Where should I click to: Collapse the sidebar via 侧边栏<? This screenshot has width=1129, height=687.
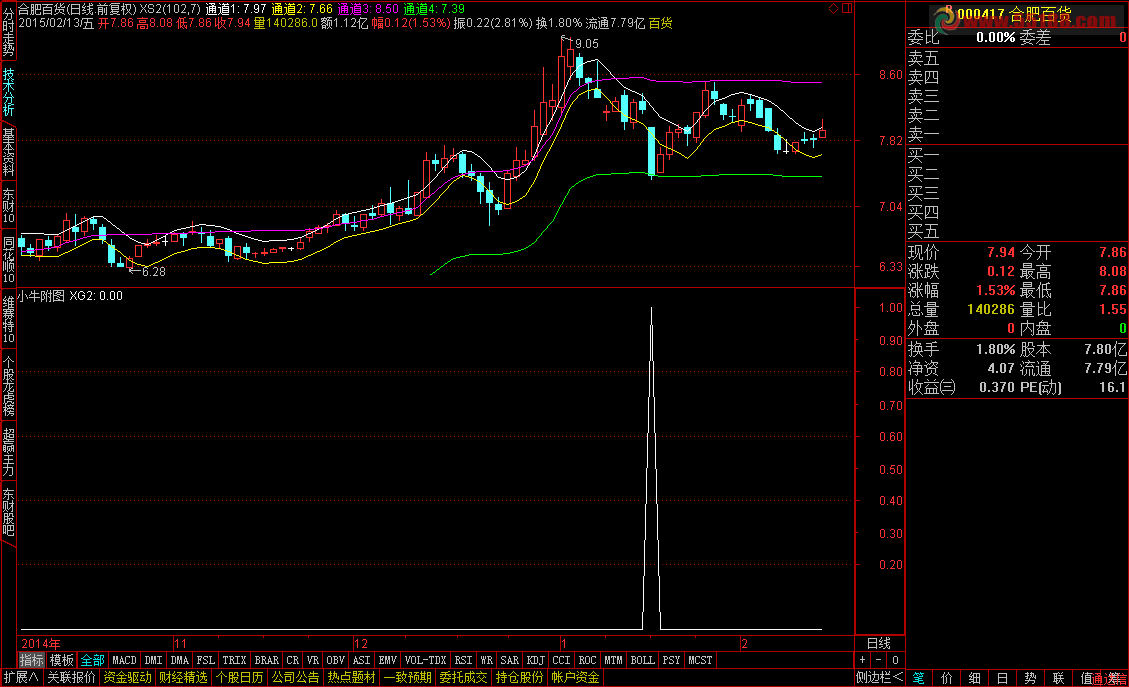coord(879,678)
